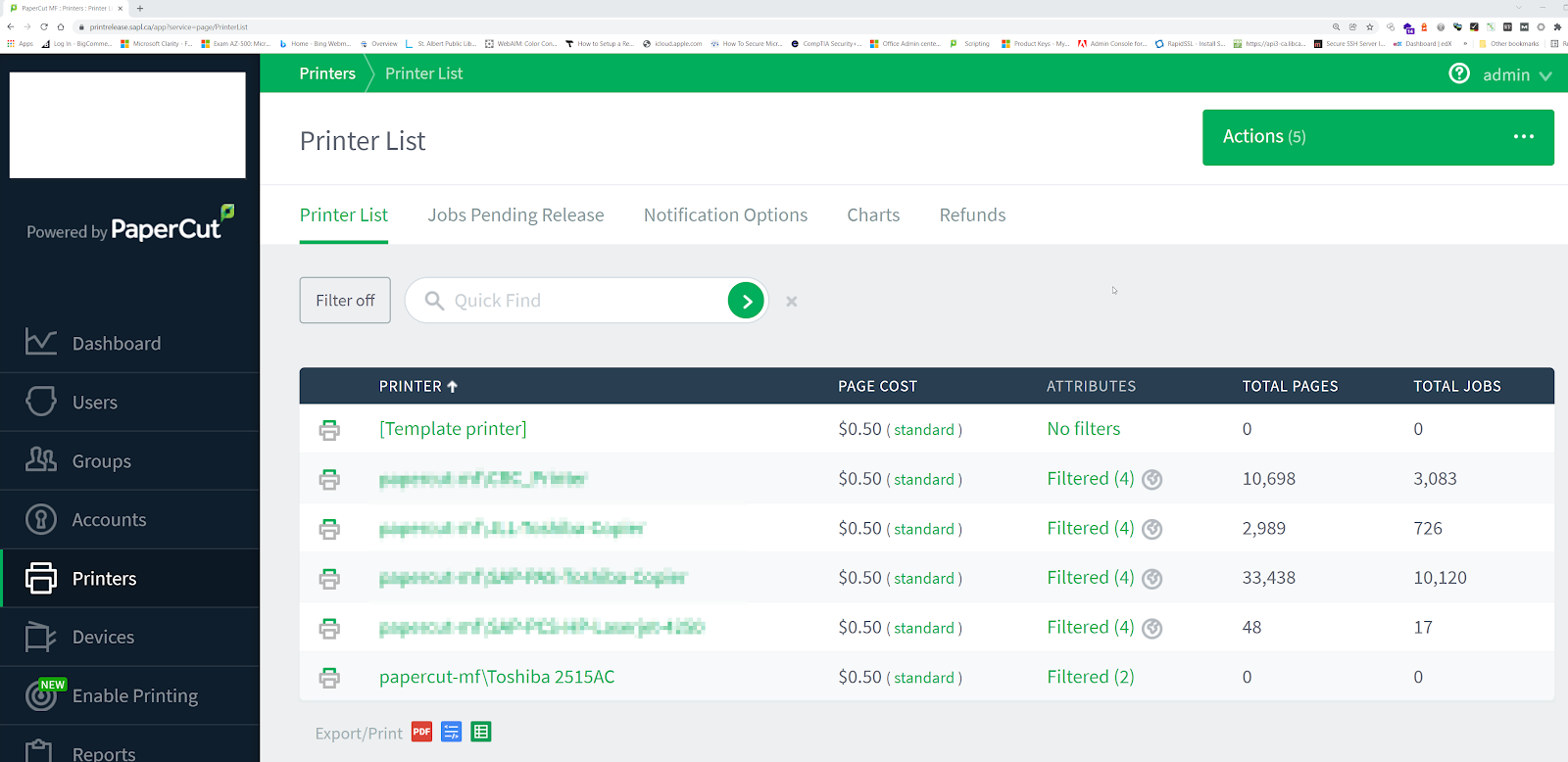This screenshot has width=1568, height=762.
Task: Toggle the Filter off button
Action: pos(345,301)
